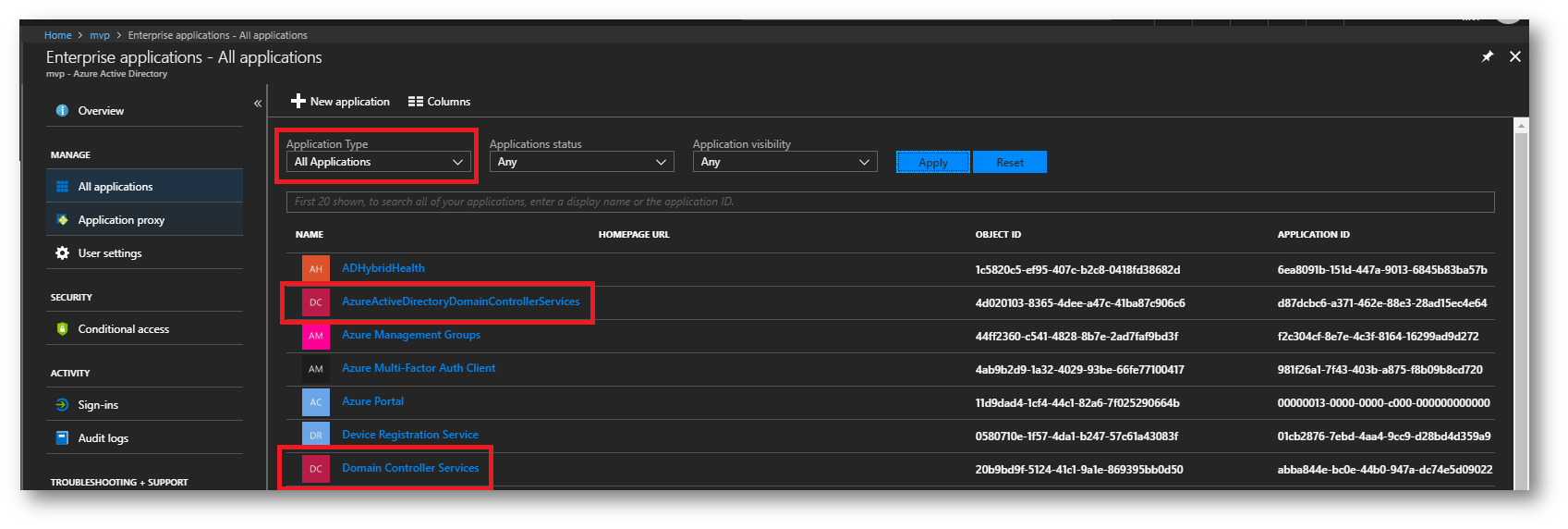Screen dimensions: 1568x529
Task: Click New application in the toolbar
Action: pos(340,102)
